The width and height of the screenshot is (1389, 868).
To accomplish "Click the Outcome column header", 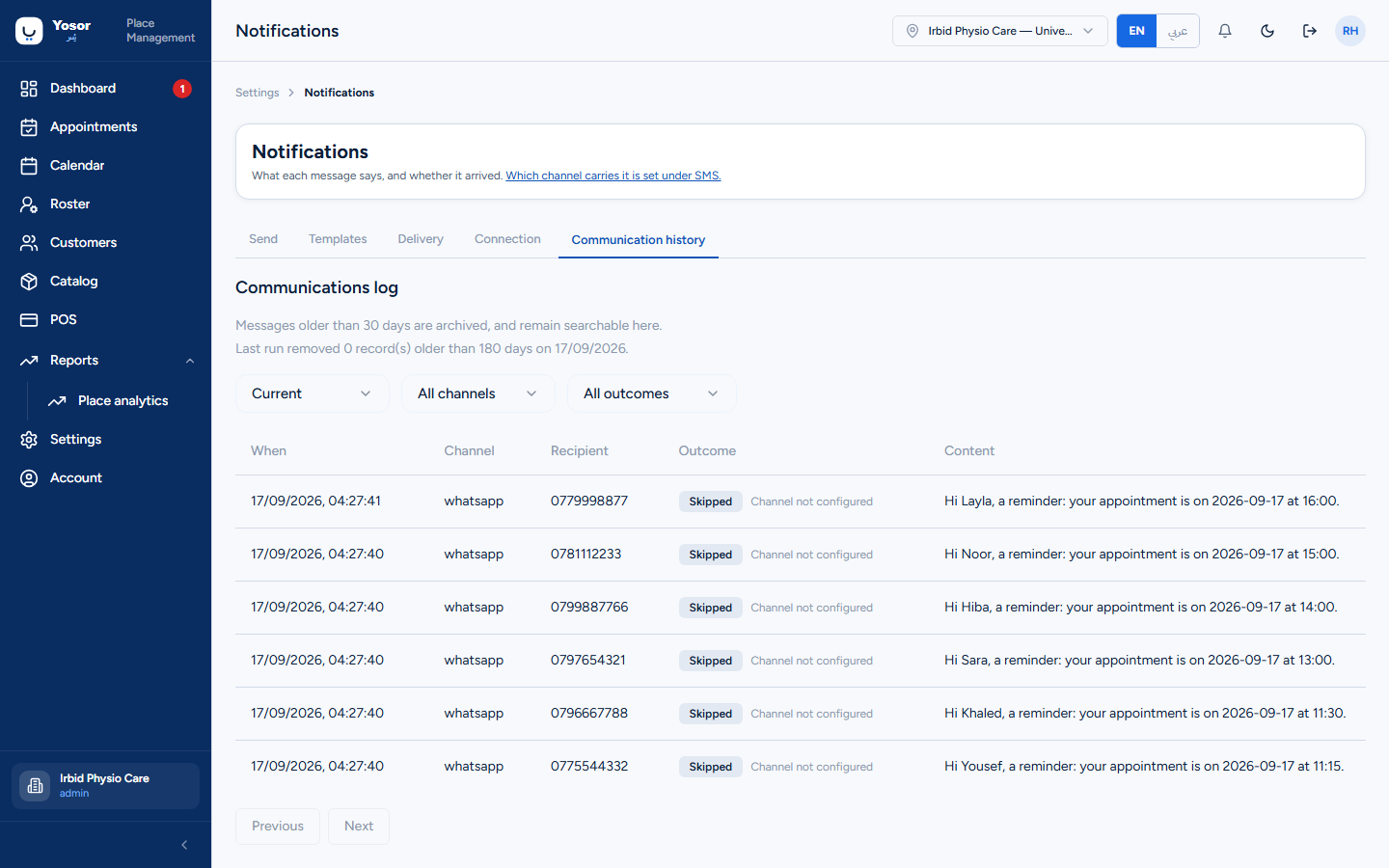I will (x=707, y=451).
